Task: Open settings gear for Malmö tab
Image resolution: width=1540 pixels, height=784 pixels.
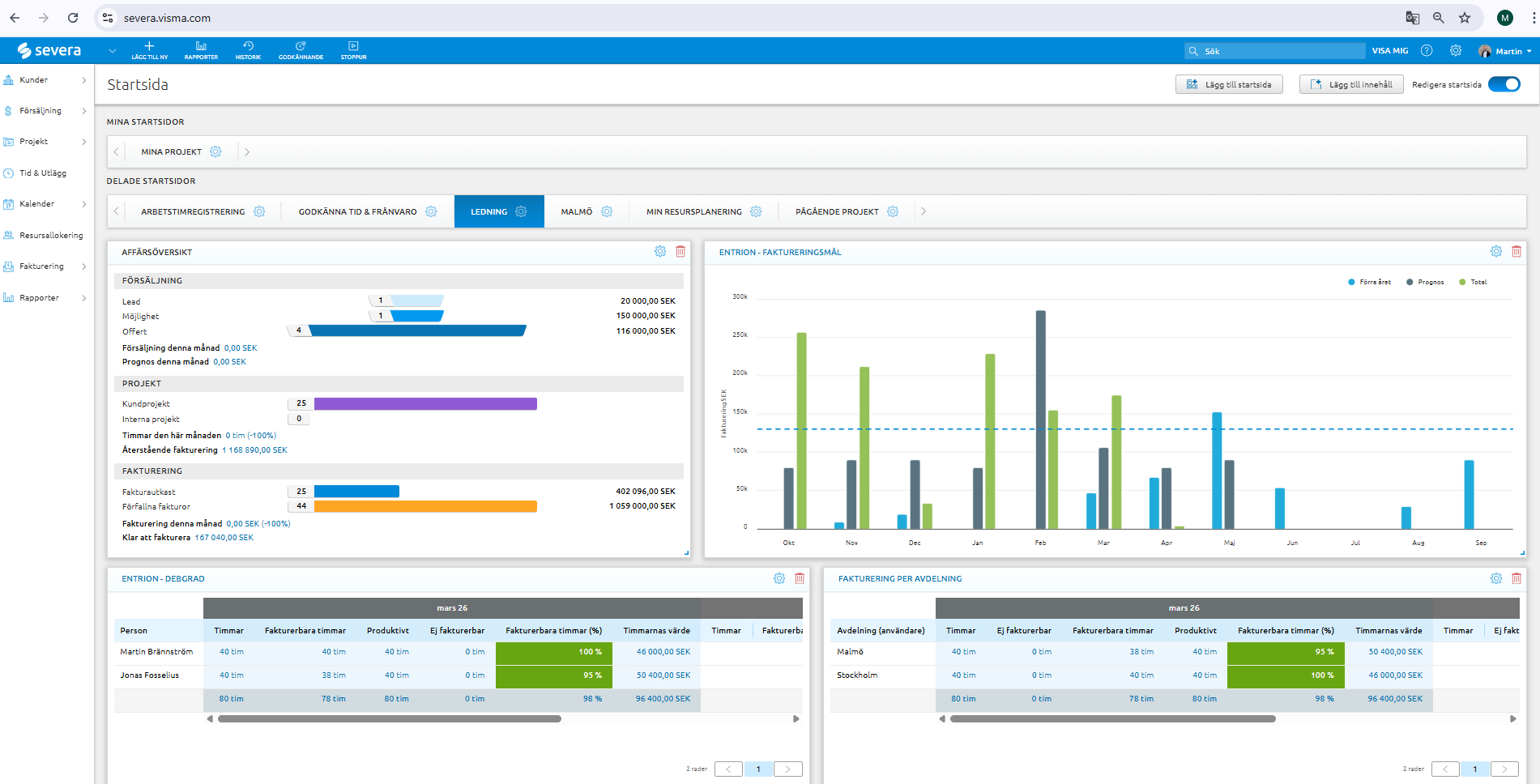Action: (x=607, y=211)
